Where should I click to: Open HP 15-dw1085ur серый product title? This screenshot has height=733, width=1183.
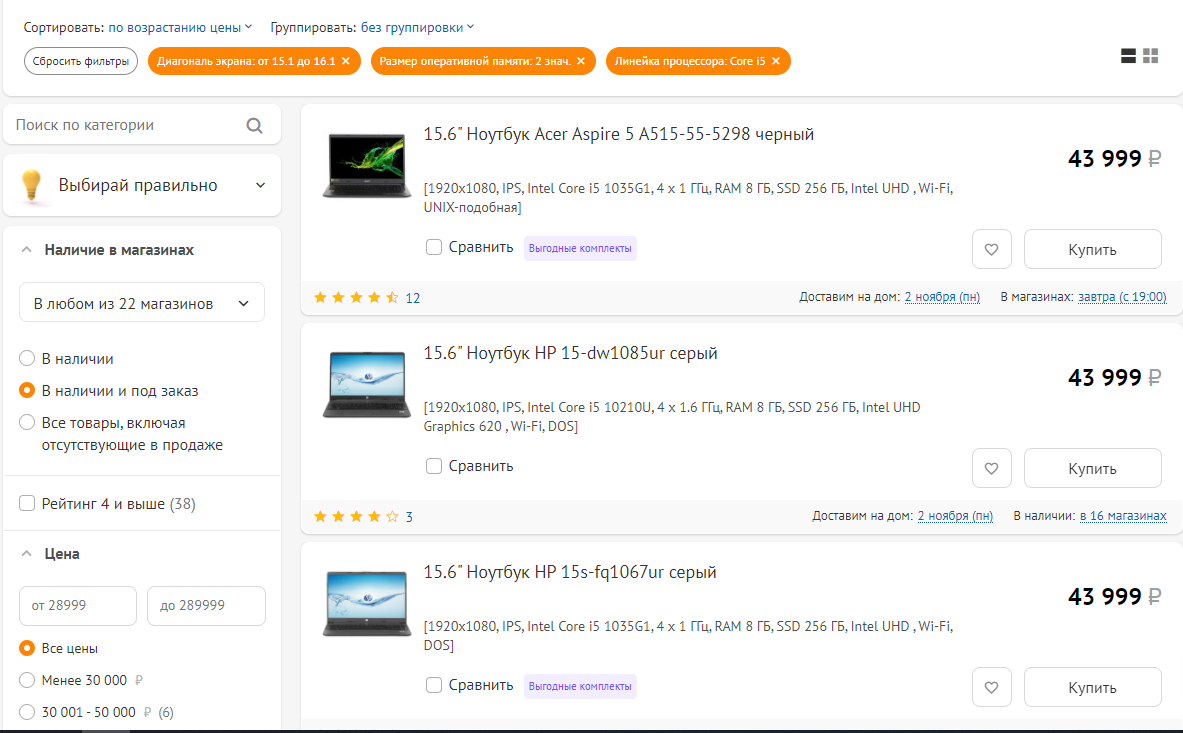pyautogui.click(x=570, y=353)
